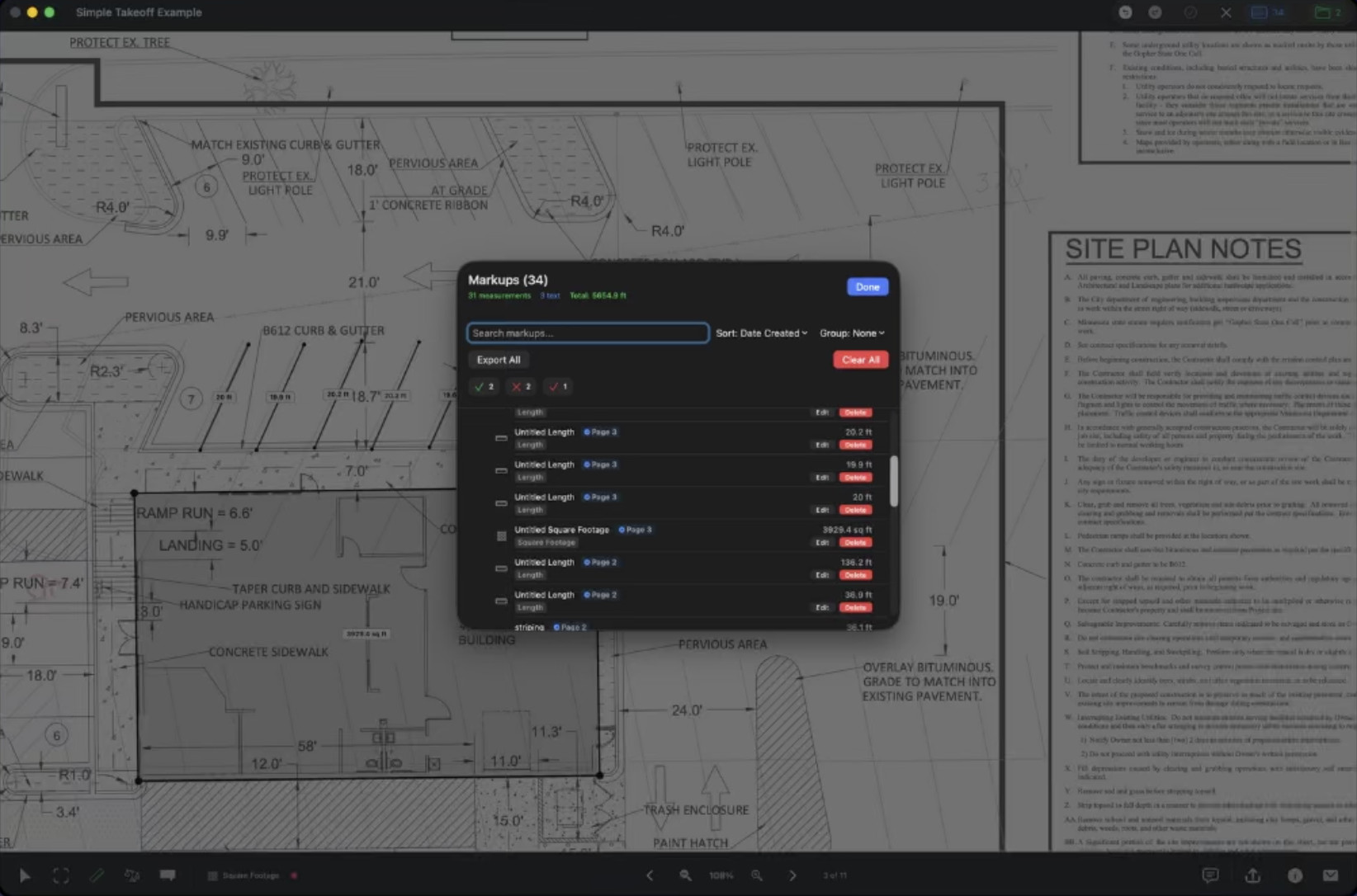Go to previous page with left chevron
Screen dimensions: 1357x896
(x=650, y=875)
